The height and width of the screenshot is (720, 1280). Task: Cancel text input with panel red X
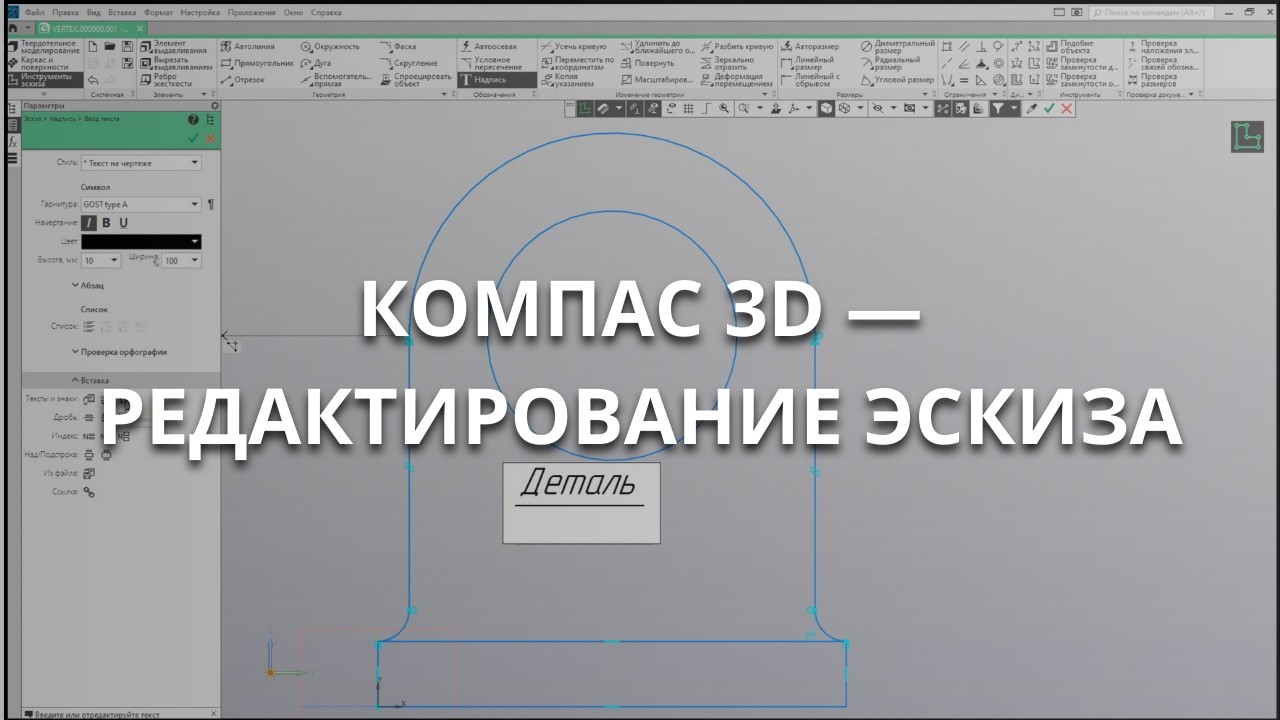pyautogui.click(x=210, y=138)
